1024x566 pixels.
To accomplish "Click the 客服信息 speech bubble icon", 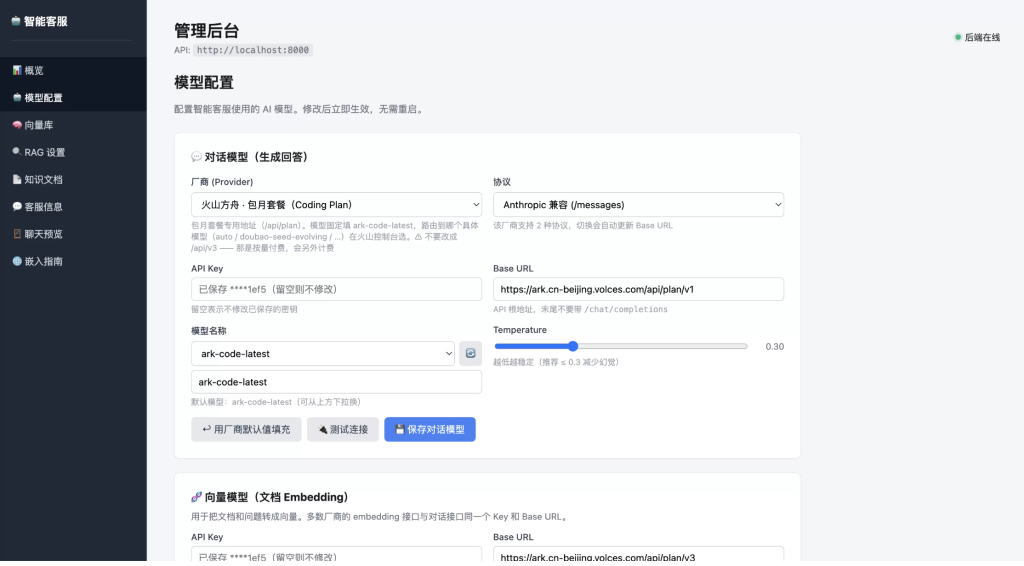I will pos(17,206).
